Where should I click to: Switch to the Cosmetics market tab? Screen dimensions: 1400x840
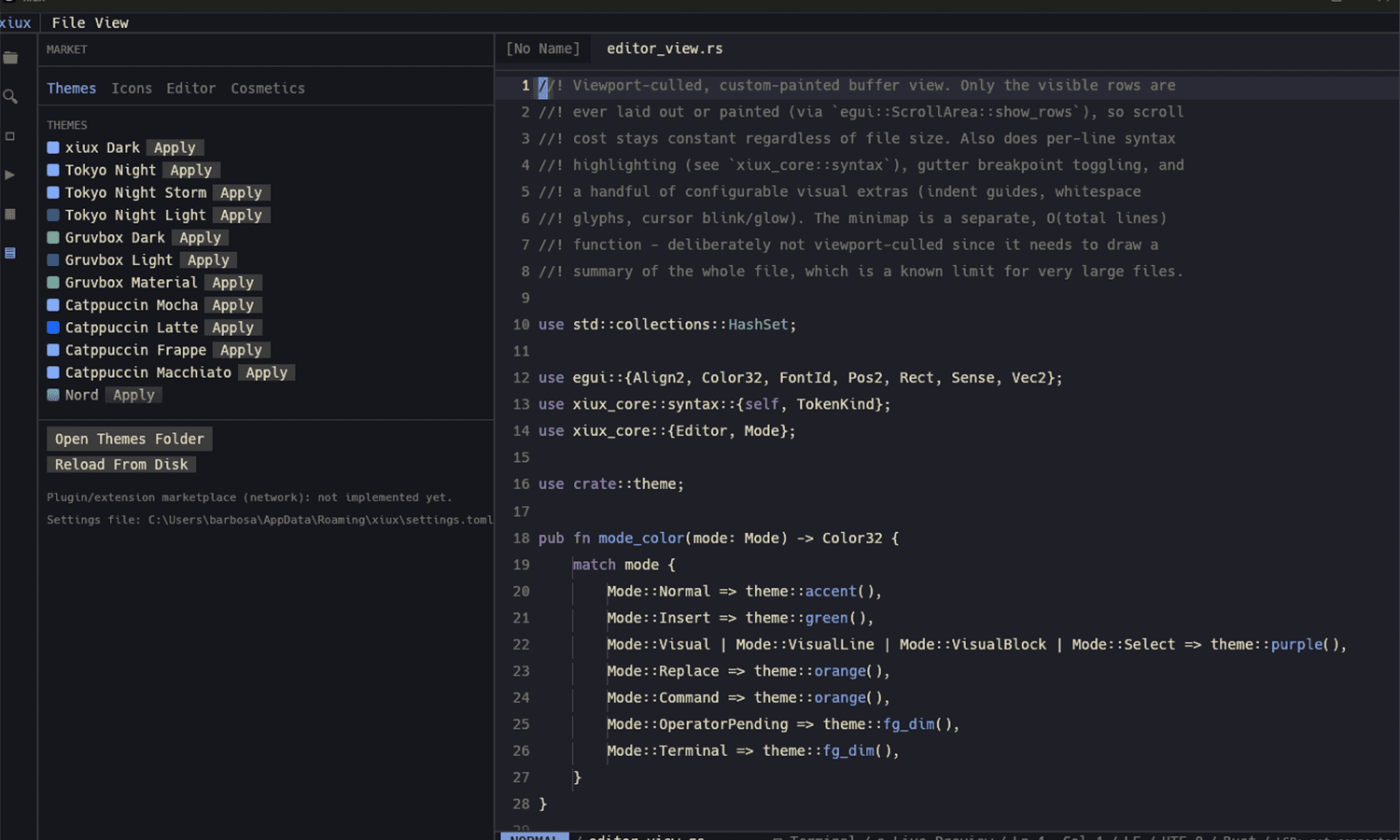[x=268, y=88]
